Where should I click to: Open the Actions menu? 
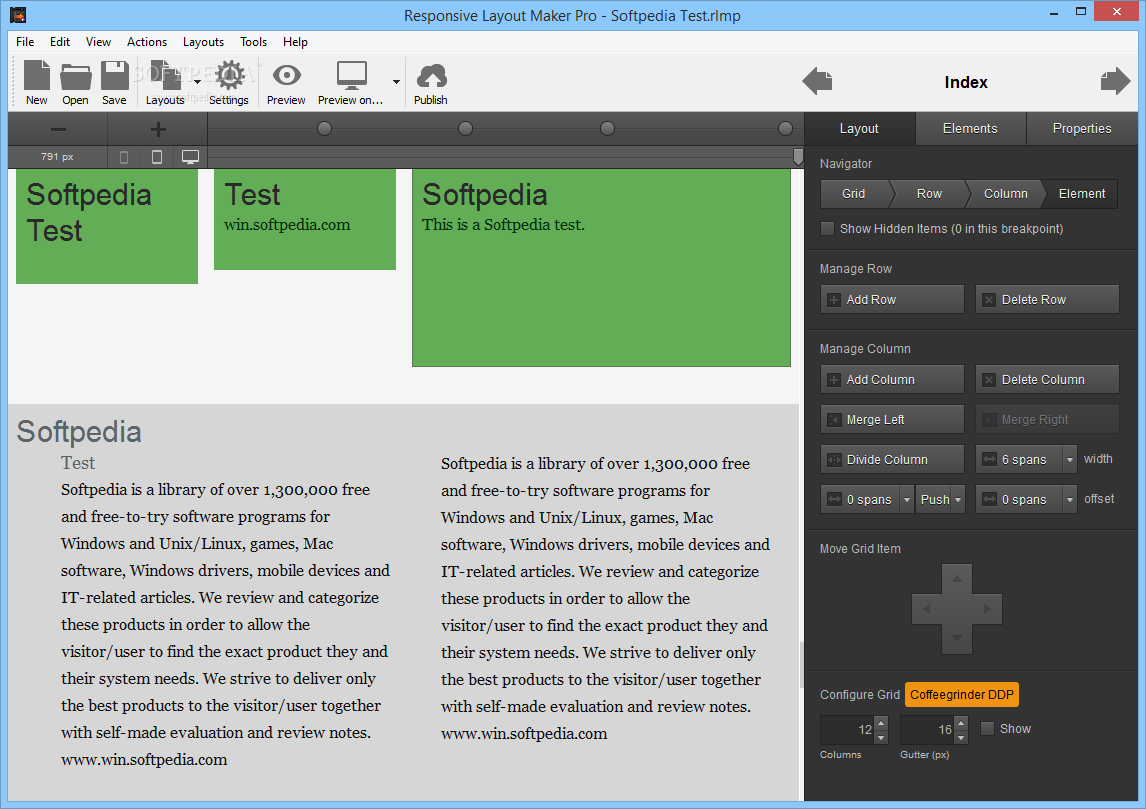pos(147,42)
